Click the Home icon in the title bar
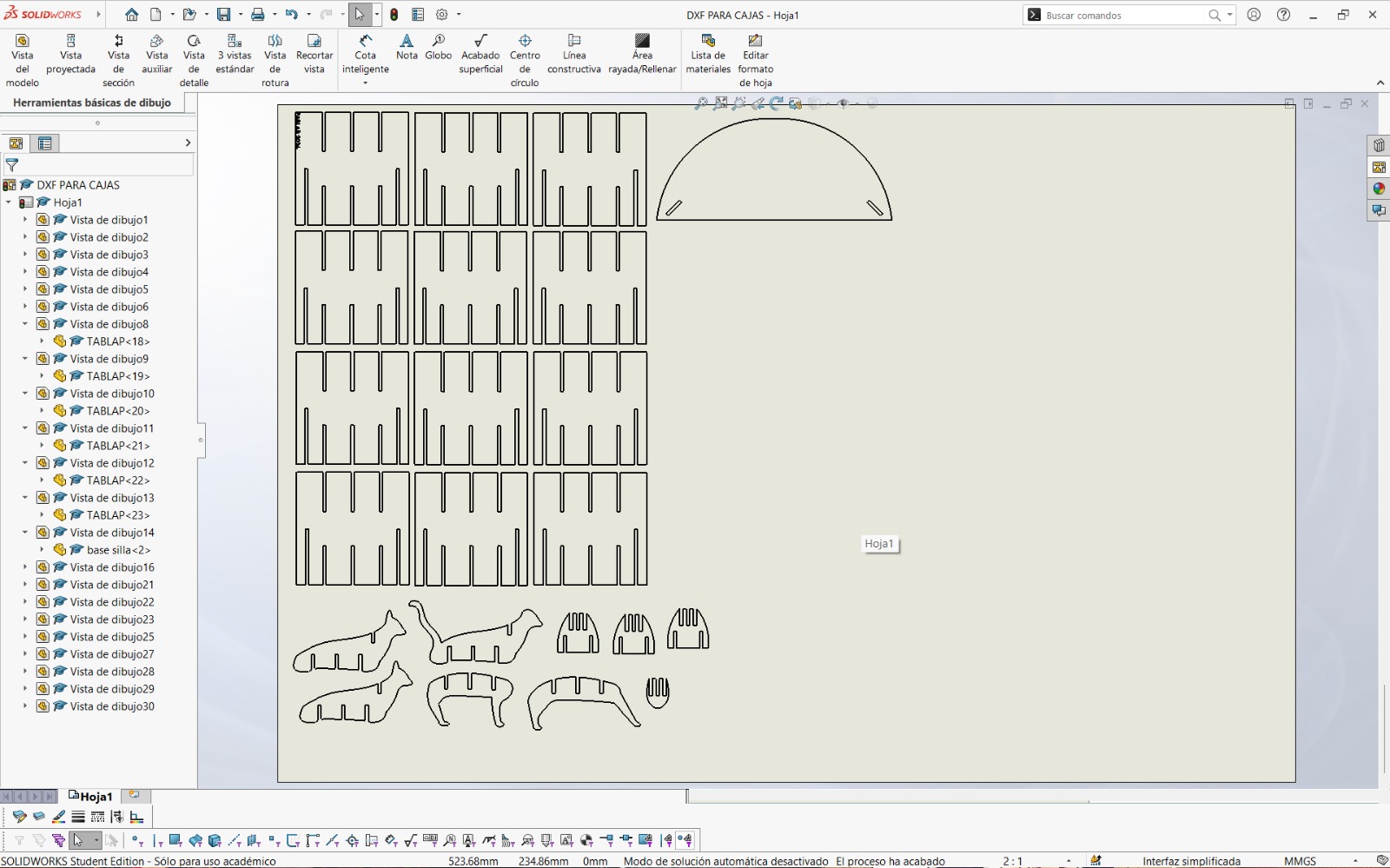 coord(131,15)
